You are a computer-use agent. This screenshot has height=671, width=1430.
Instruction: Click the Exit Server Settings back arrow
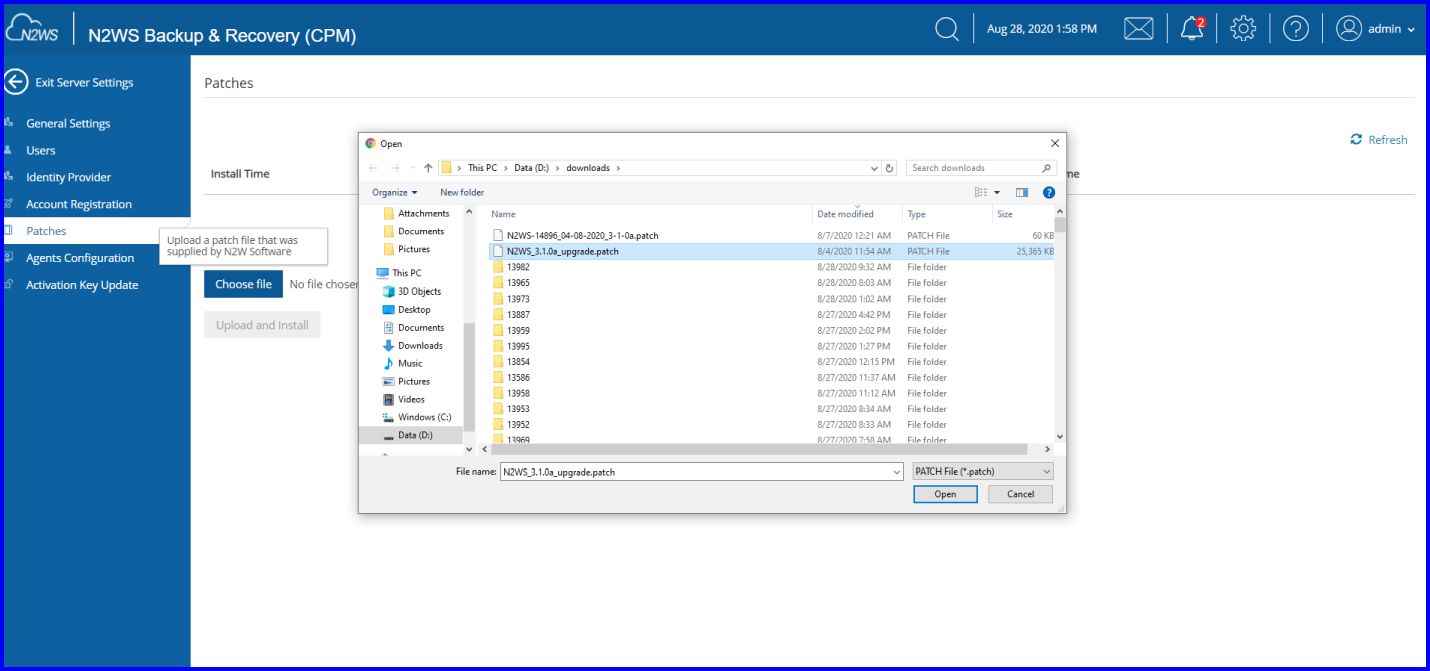pyautogui.click(x=15, y=82)
